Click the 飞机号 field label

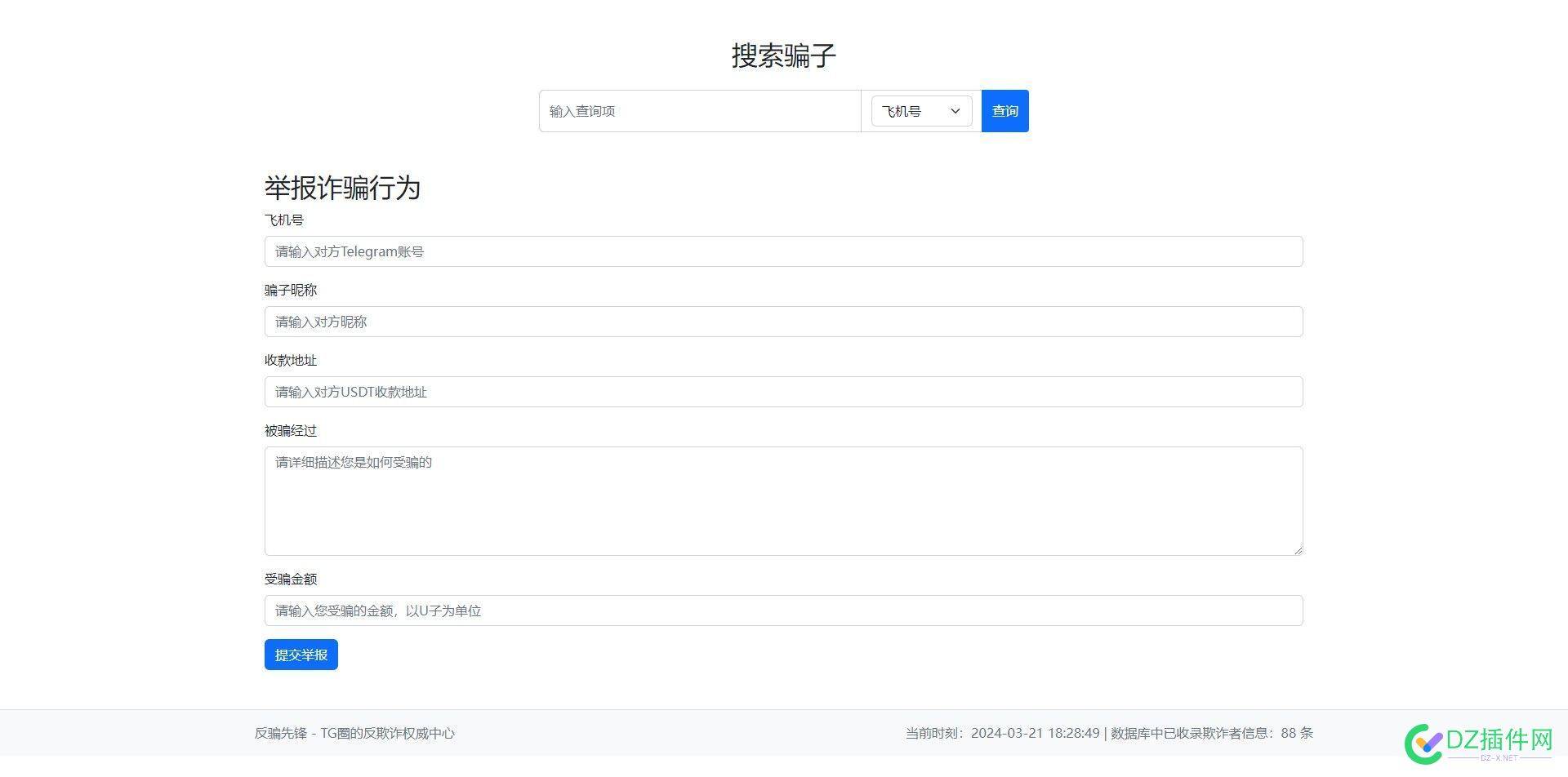284,220
